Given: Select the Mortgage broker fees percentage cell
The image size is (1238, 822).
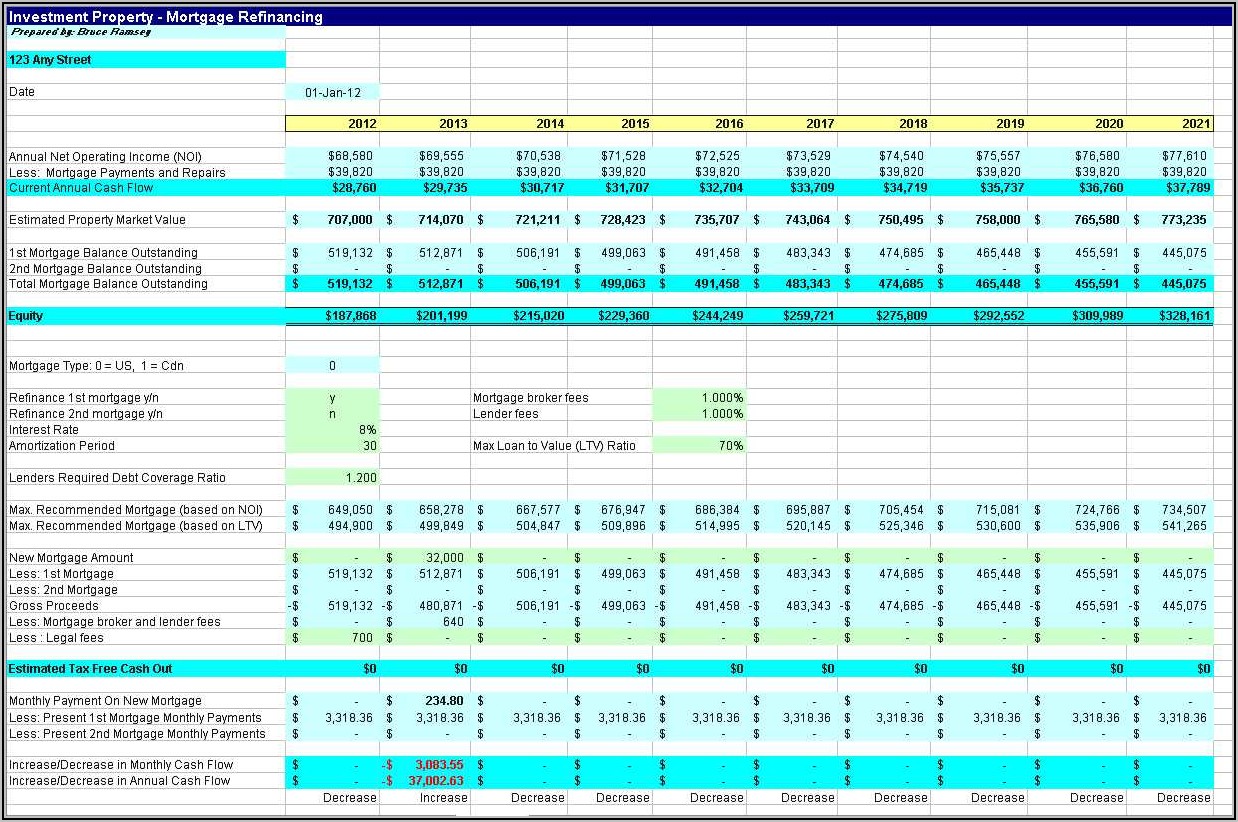Looking at the screenshot, I should (x=699, y=398).
